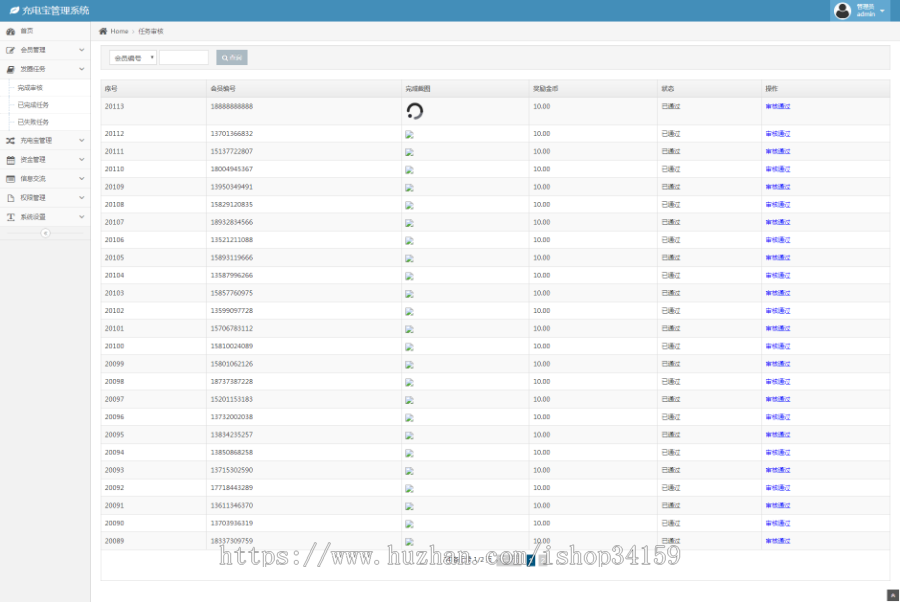Open the 会员编号 search field dropdown
Screen dimensions: 900x602
[x=133, y=57]
